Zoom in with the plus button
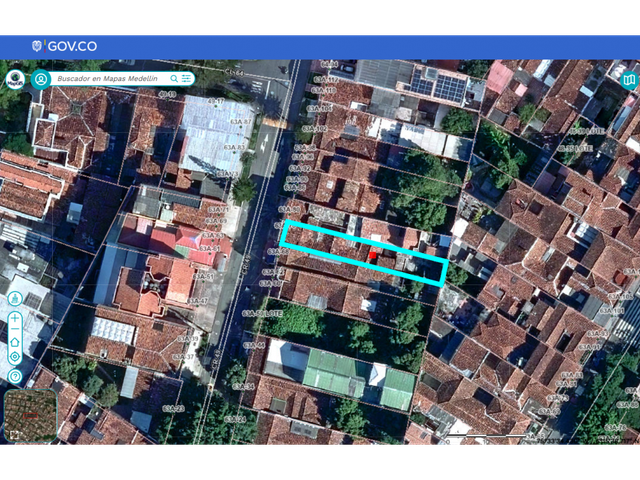The image size is (640, 480). click(15, 318)
